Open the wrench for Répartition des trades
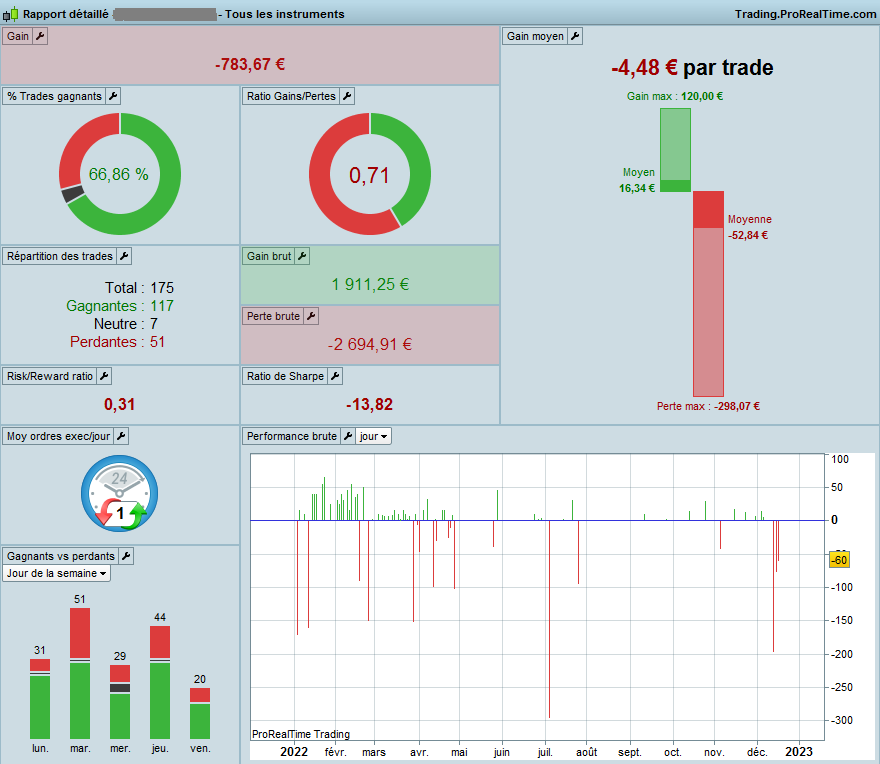The height and width of the screenshot is (764, 880). [x=124, y=256]
